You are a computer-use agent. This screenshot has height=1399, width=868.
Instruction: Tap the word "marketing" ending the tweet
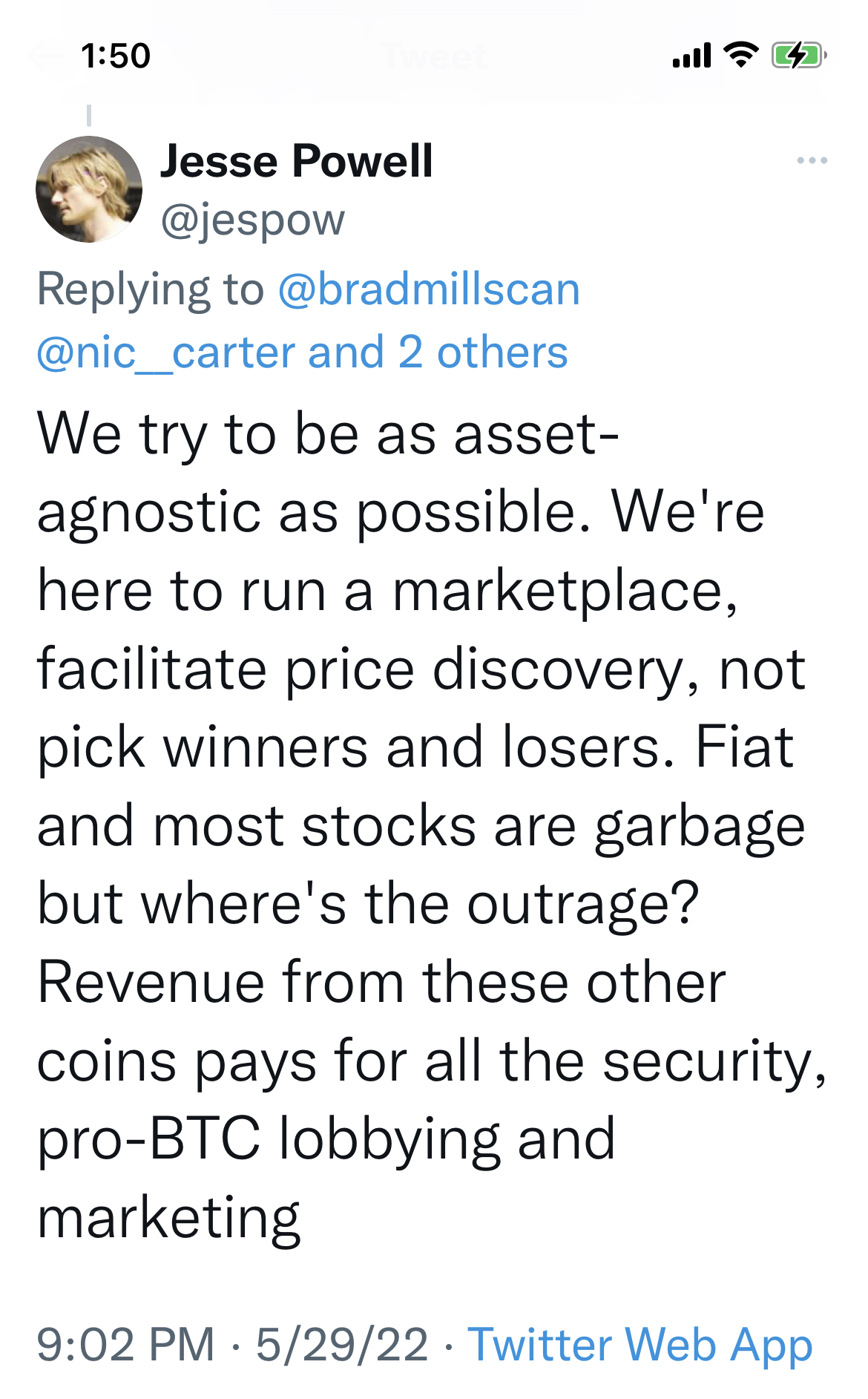click(169, 1218)
